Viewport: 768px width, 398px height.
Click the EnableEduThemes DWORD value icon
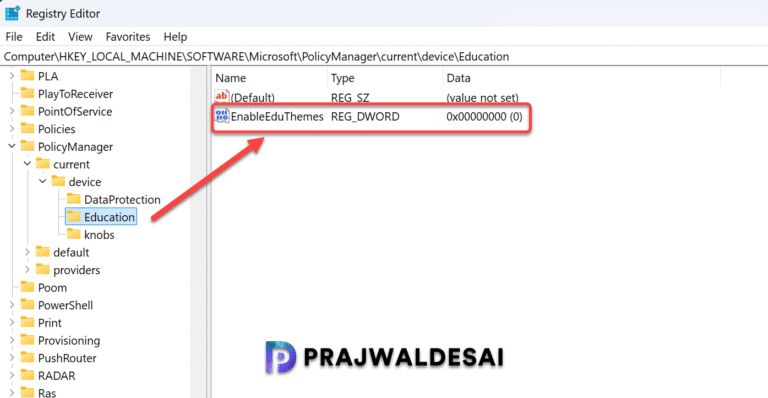pos(222,116)
